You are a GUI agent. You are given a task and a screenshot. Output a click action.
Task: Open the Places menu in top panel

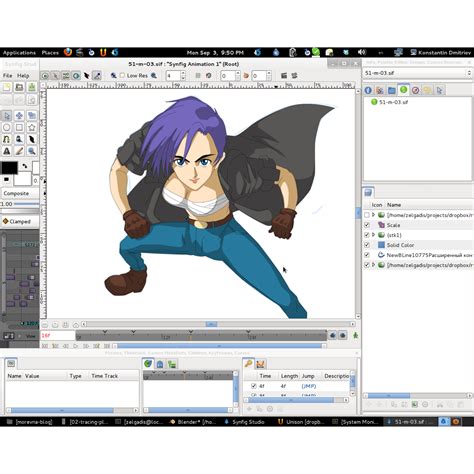tap(50, 53)
